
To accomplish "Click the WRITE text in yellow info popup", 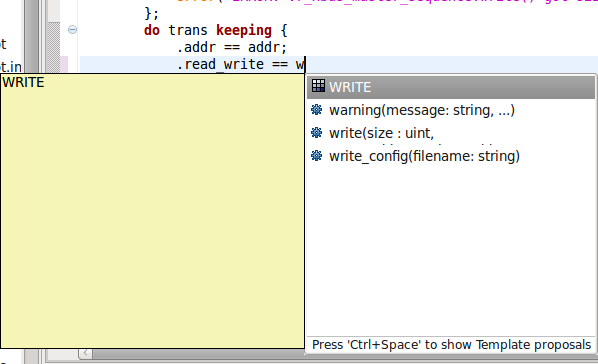I will pyautogui.click(x=23, y=82).
